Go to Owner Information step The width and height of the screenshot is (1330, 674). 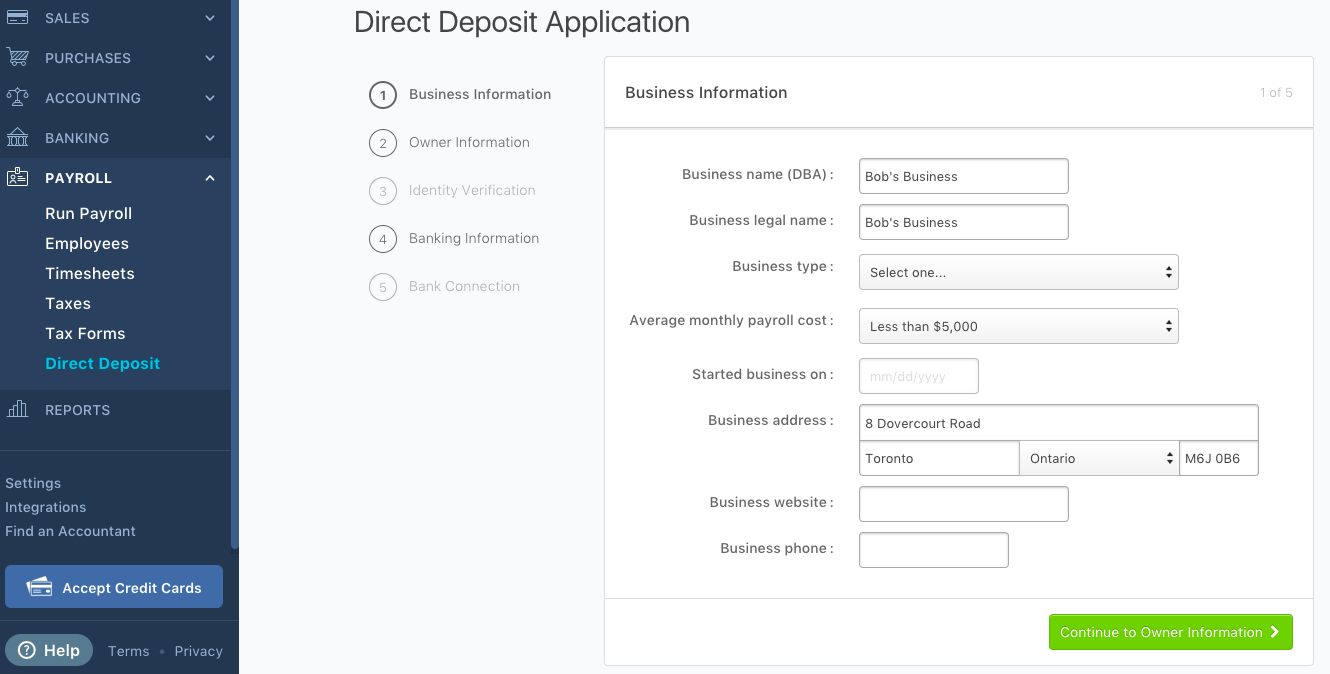(x=469, y=142)
